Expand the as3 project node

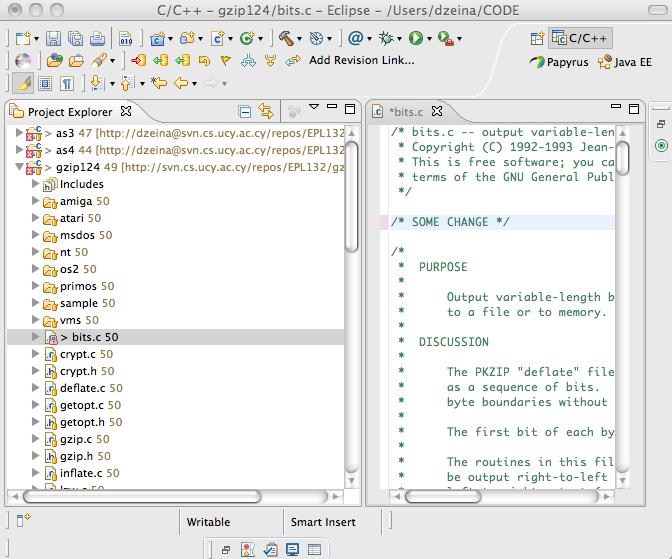coord(19,132)
